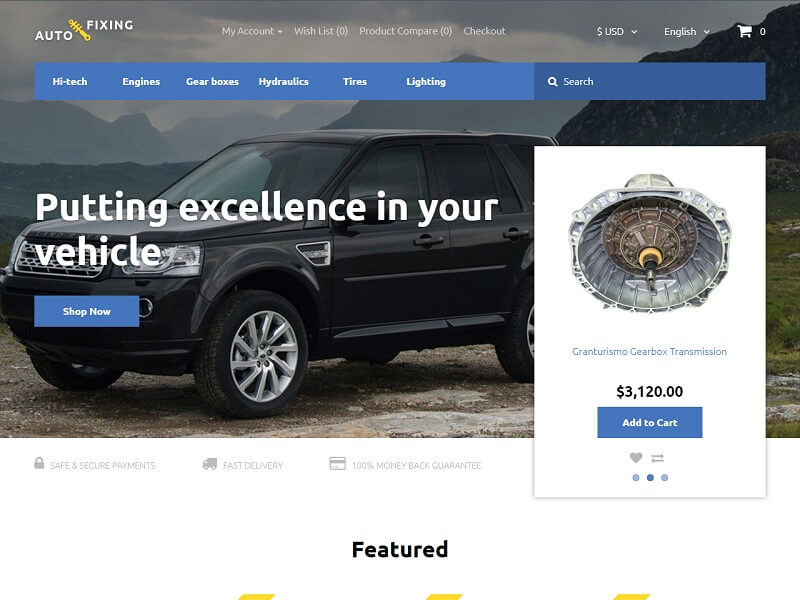Click into the Search input field
Screen dimensions: 800x600
coord(650,82)
